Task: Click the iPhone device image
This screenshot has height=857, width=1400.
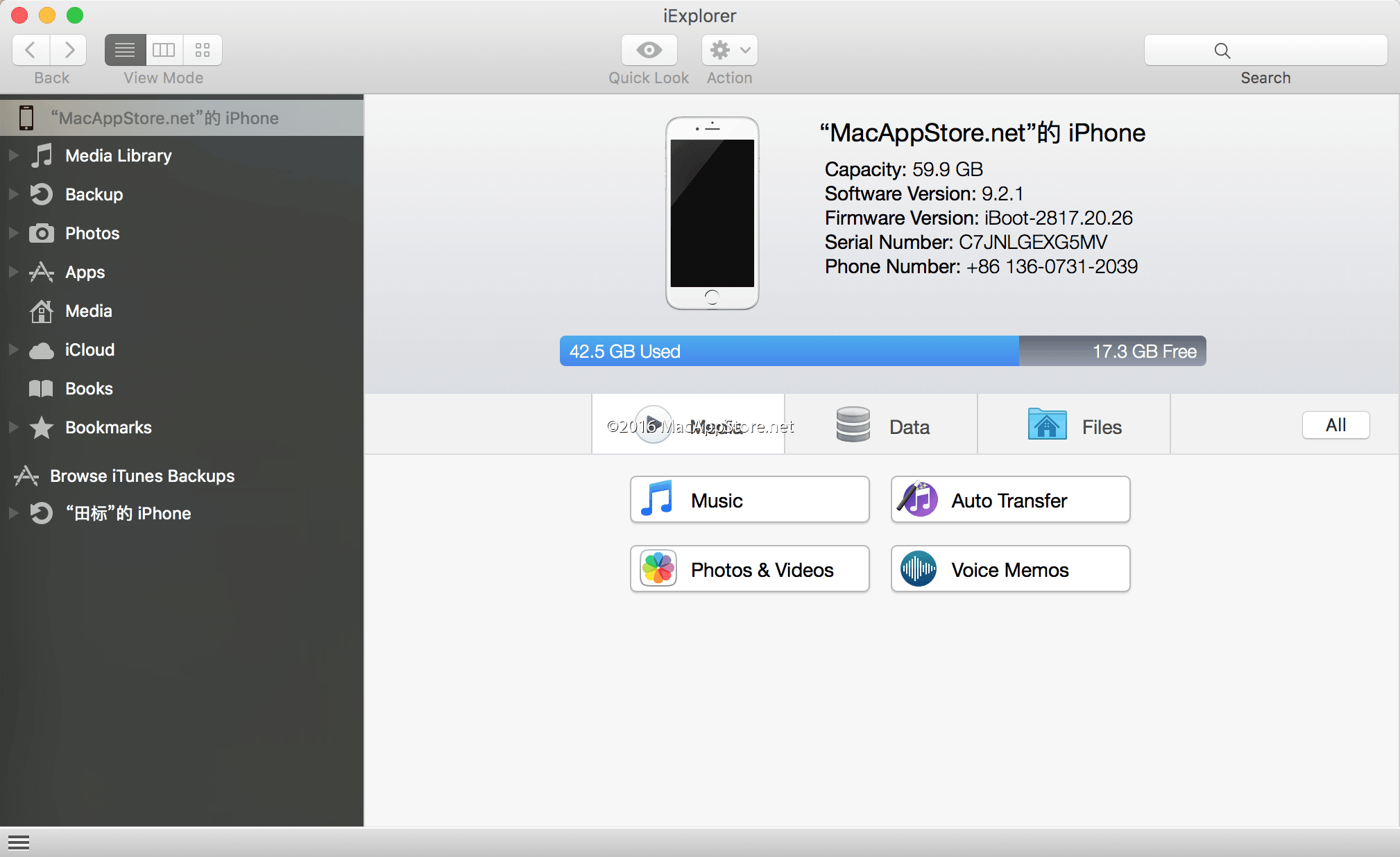Action: click(x=712, y=213)
